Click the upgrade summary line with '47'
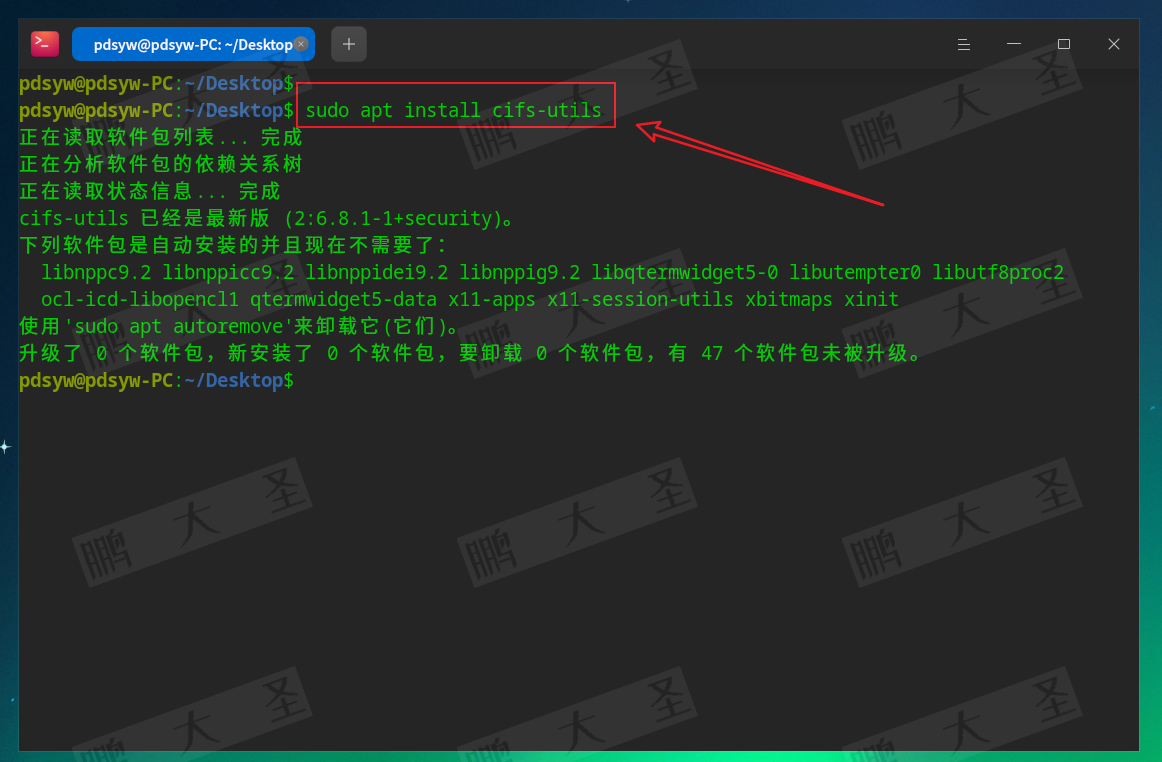Image resolution: width=1162 pixels, height=762 pixels. click(x=470, y=353)
